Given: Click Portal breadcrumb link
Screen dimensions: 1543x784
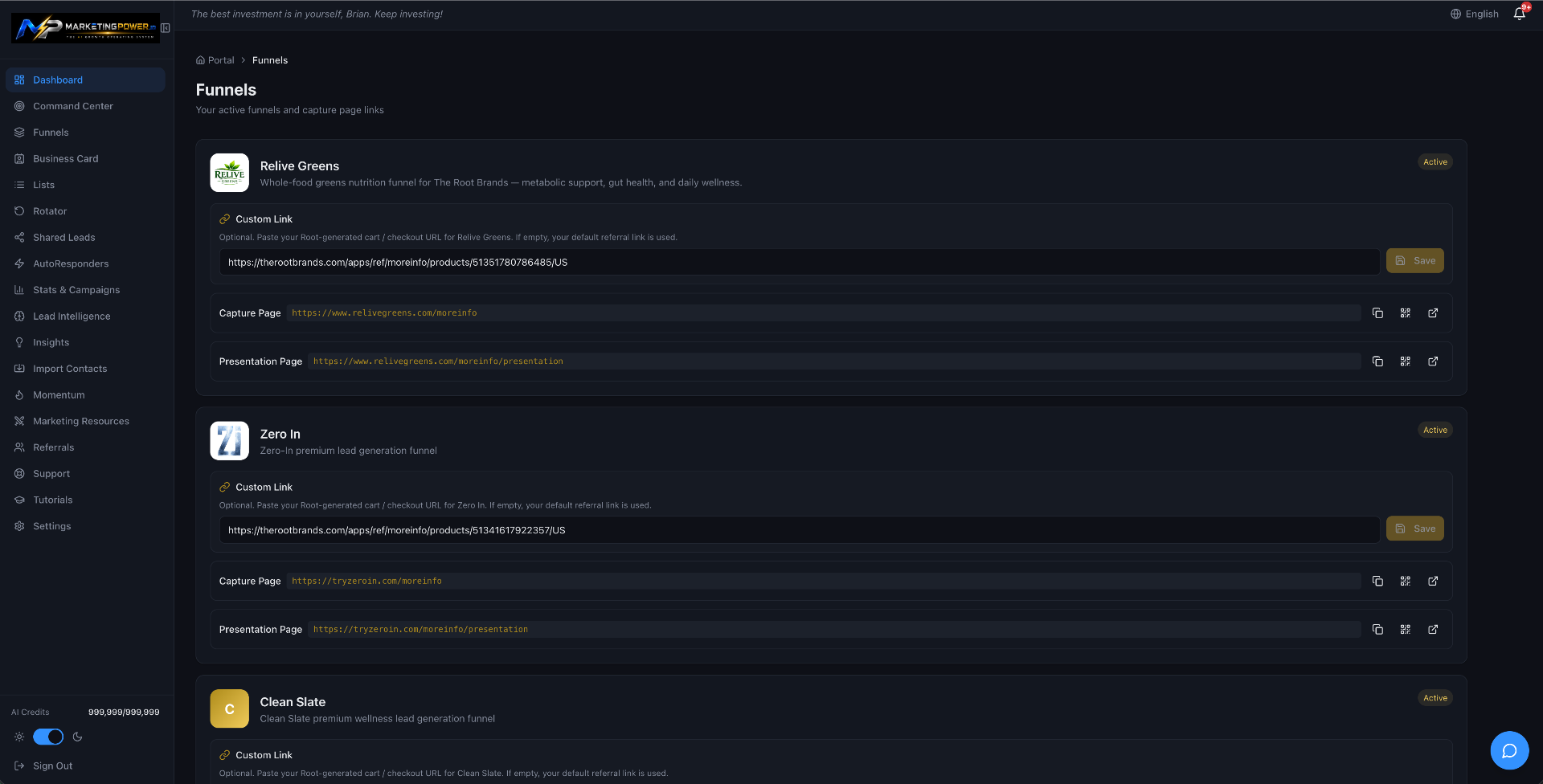Looking at the screenshot, I should [x=215, y=60].
